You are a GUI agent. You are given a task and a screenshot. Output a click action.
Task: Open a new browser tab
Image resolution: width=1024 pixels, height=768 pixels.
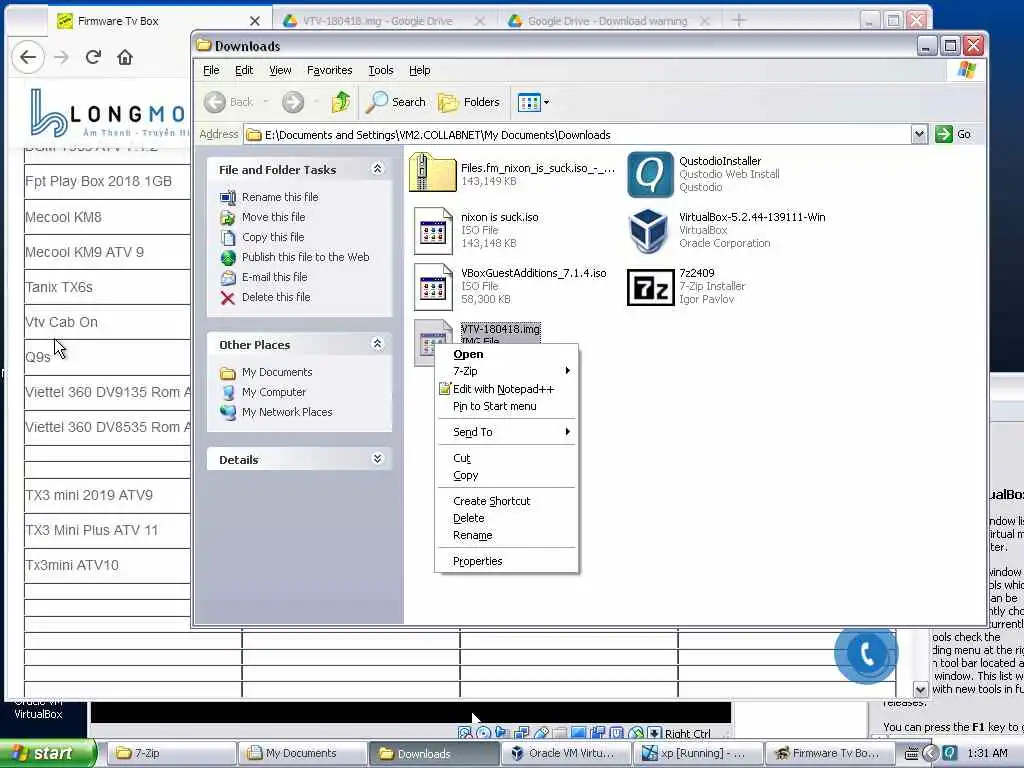[739, 21]
